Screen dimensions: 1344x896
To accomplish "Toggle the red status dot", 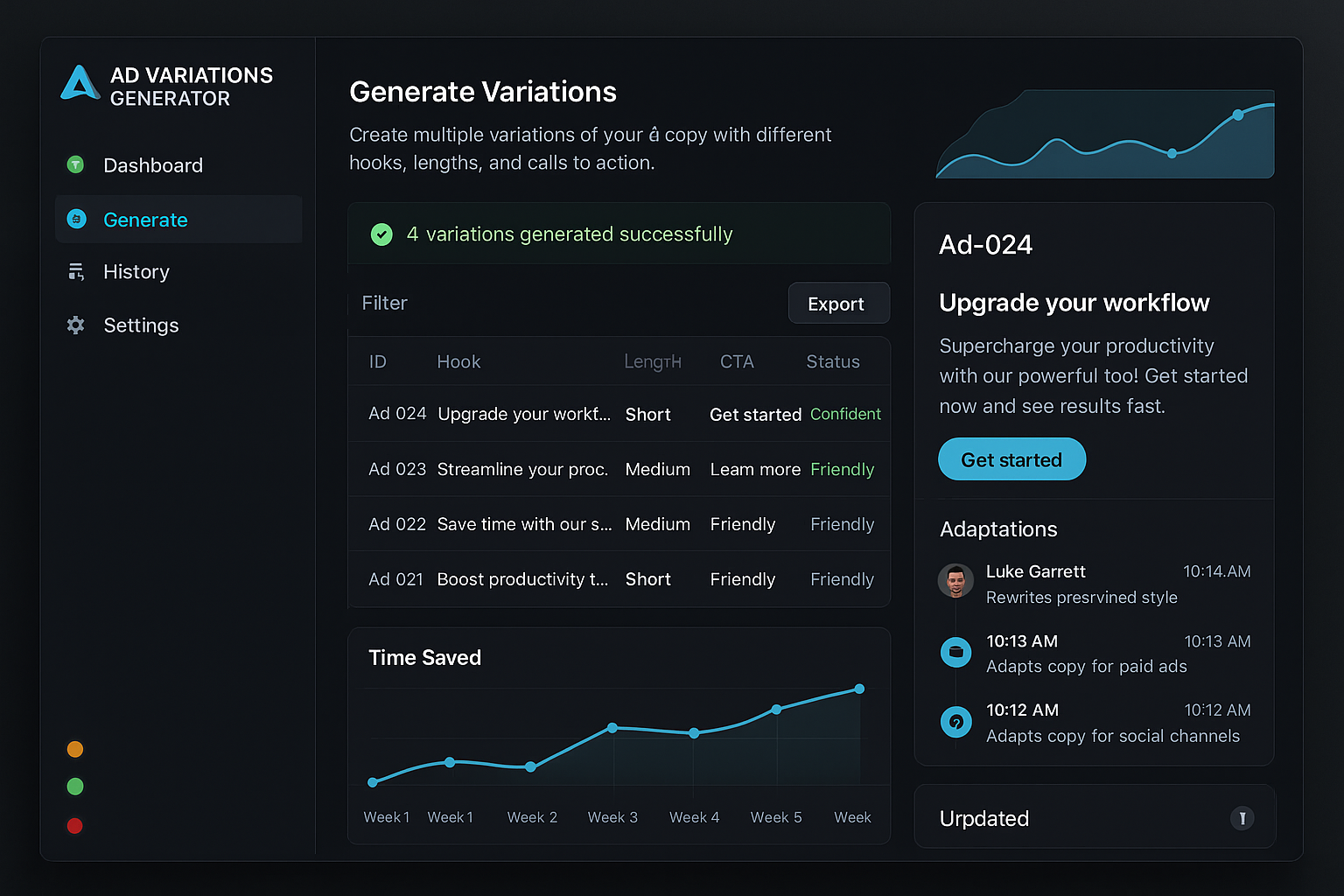I will [x=74, y=825].
